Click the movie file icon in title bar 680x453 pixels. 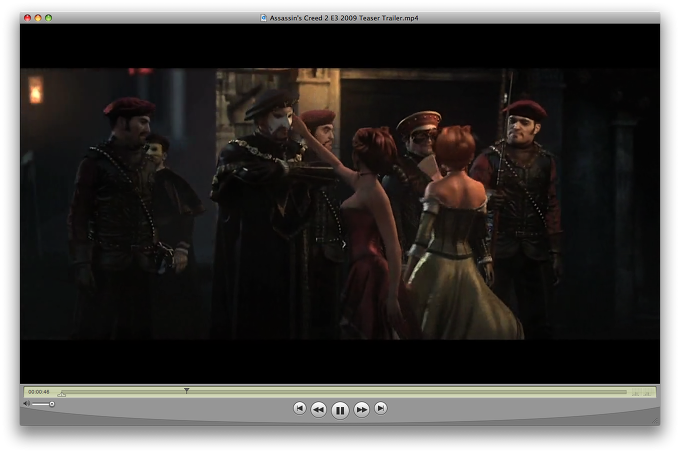click(x=263, y=18)
